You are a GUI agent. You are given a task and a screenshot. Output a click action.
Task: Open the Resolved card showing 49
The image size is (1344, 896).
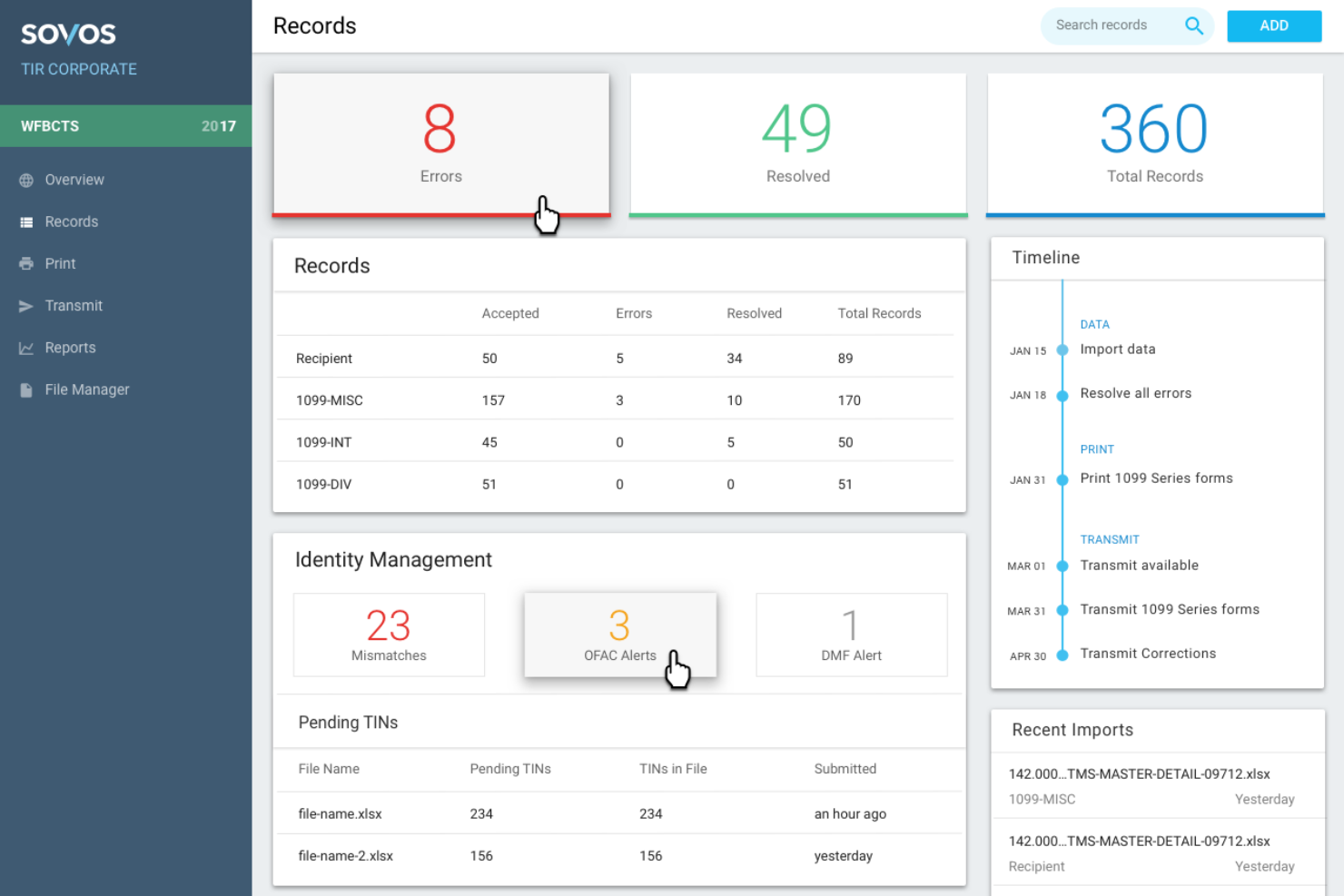797,143
